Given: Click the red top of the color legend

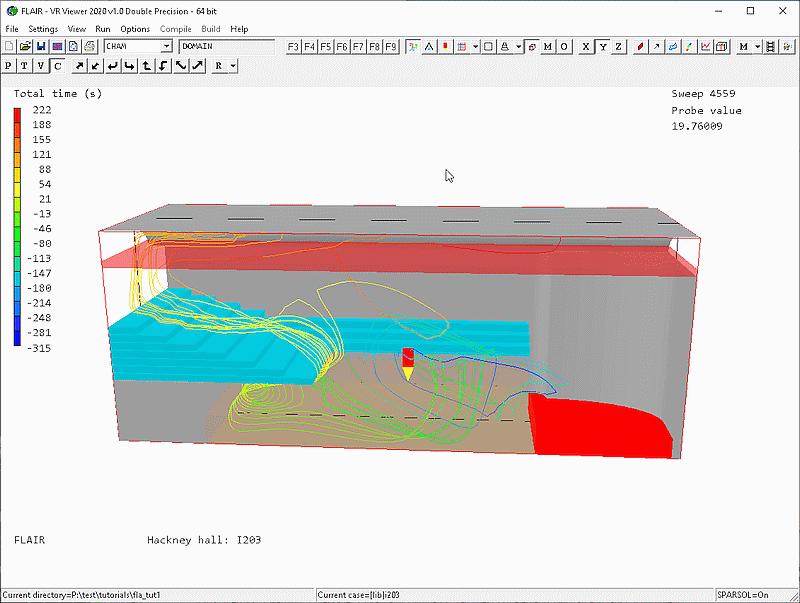Looking at the screenshot, I should coord(17,114).
